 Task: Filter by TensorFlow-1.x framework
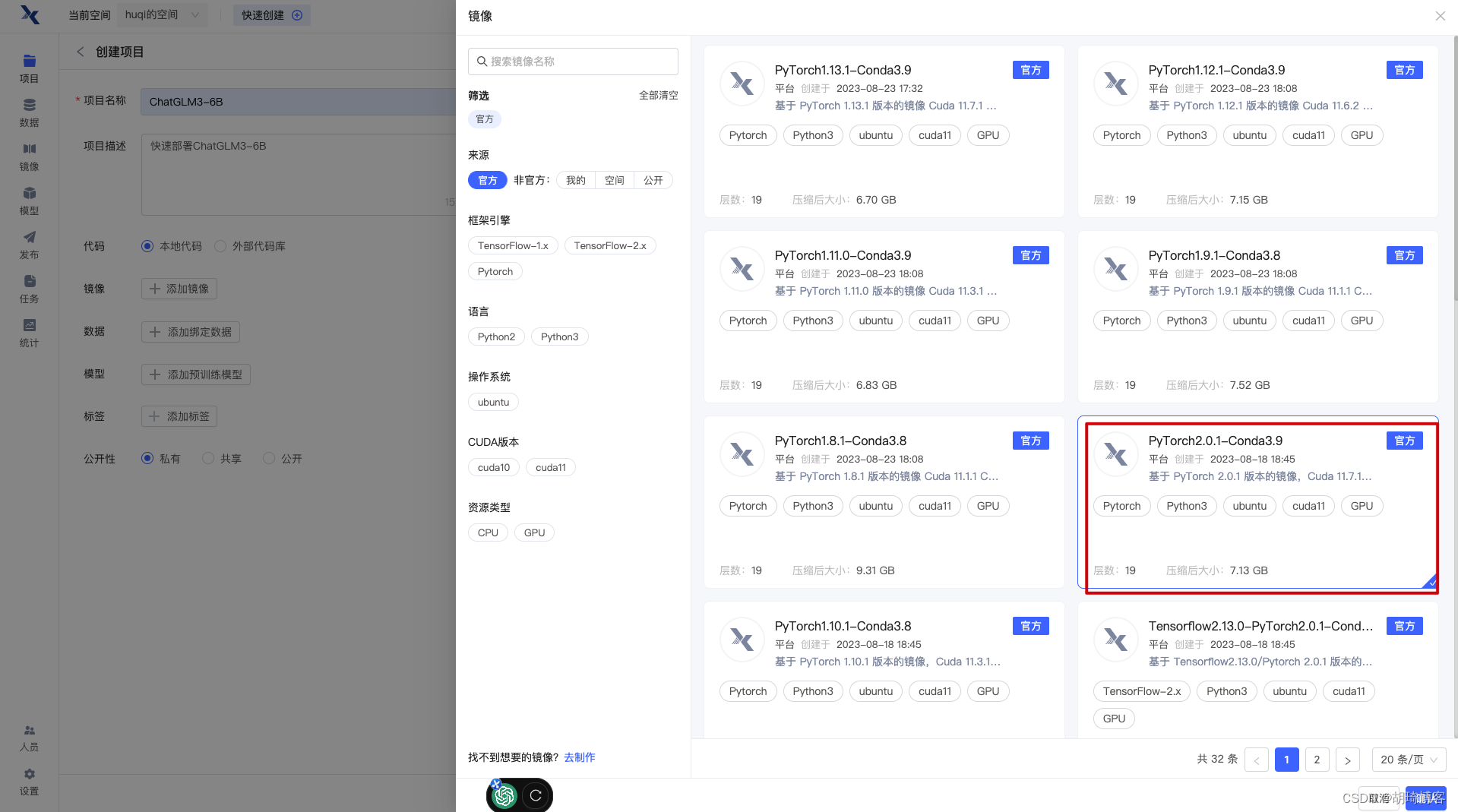tap(513, 245)
